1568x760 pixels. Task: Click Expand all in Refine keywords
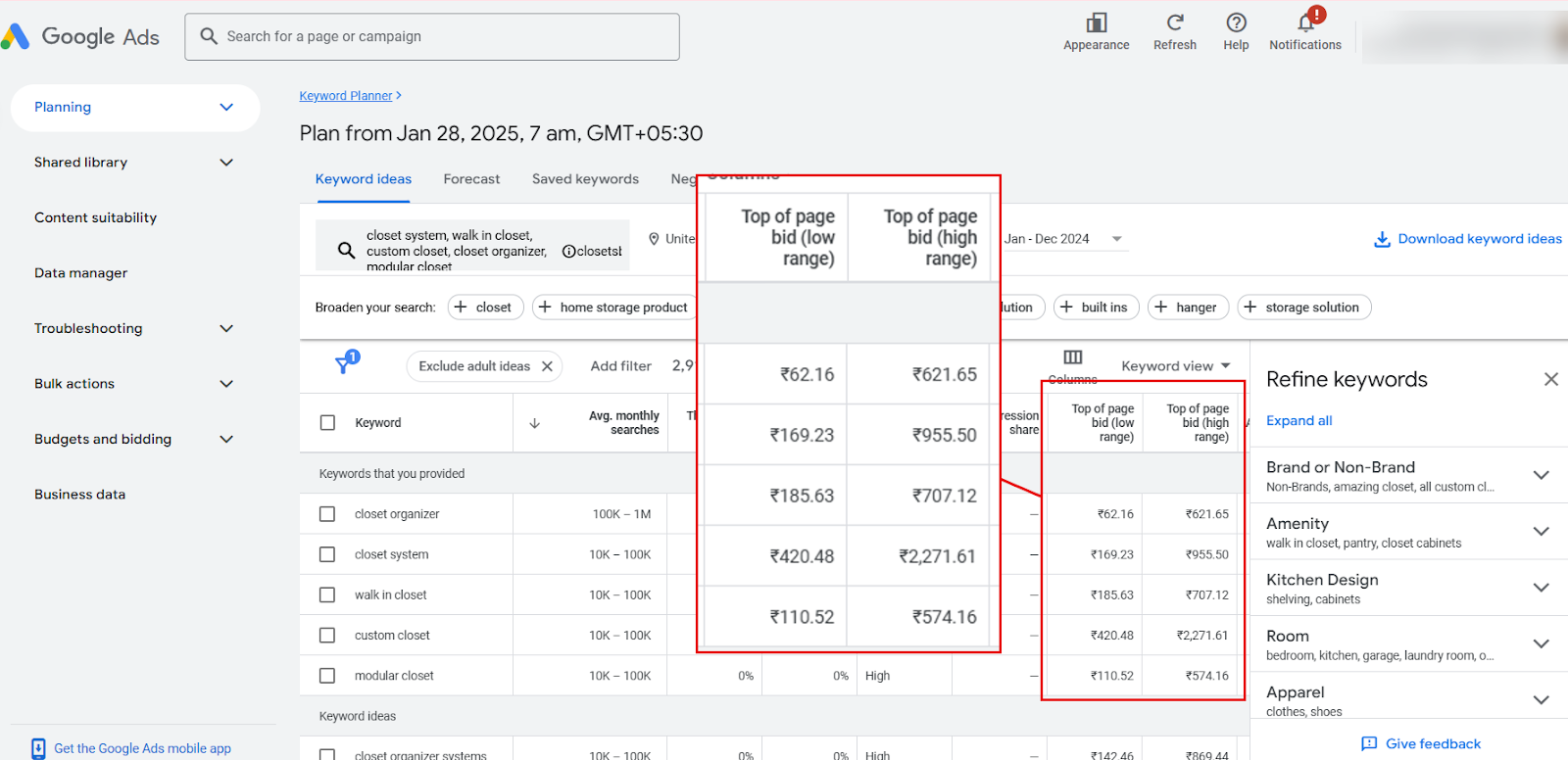(x=1298, y=421)
